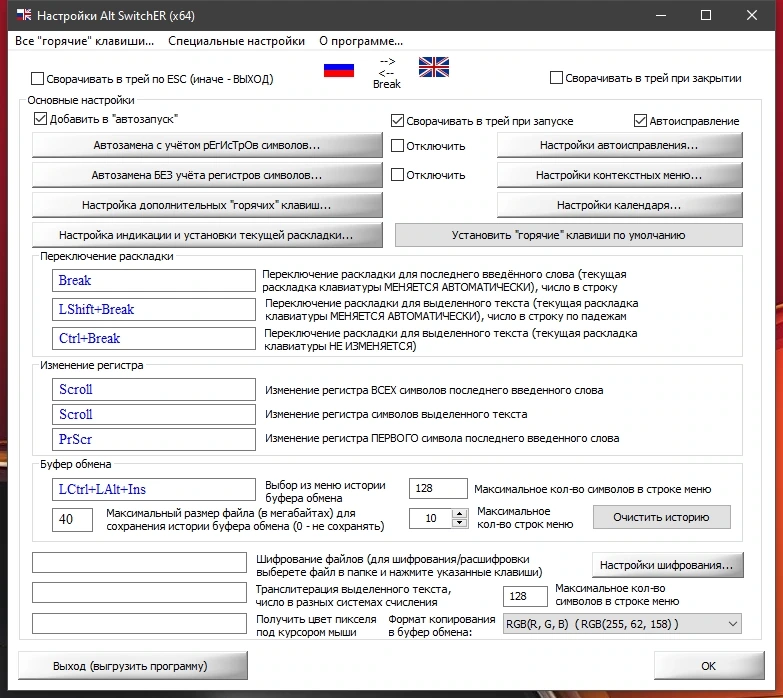Image resolution: width=783 pixels, height=698 pixels.
Task: Close the Alt SwitchER settings window
Action: (x=752, y=15)
